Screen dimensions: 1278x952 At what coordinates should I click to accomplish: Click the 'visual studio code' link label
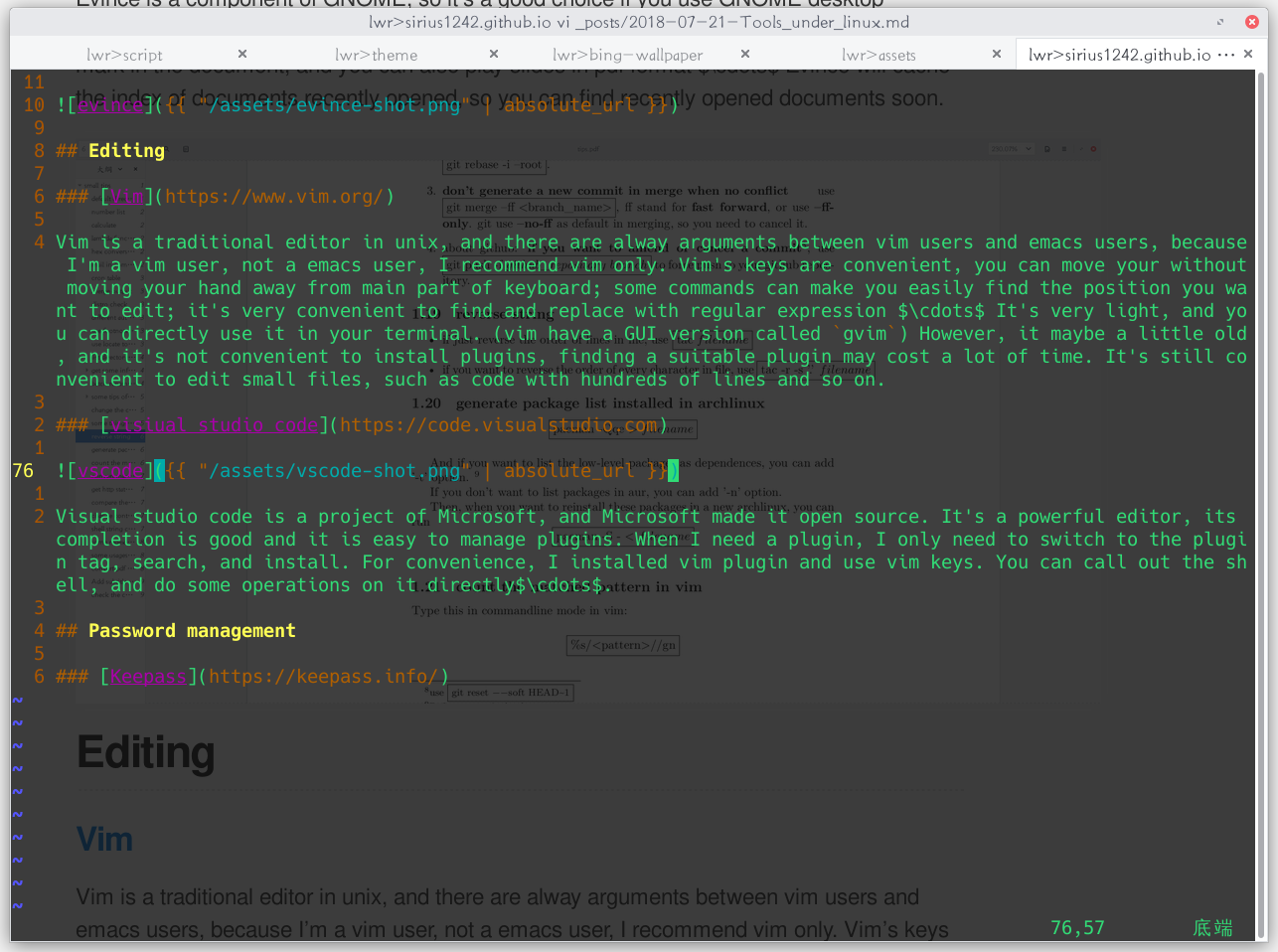(x=214, y=425)
